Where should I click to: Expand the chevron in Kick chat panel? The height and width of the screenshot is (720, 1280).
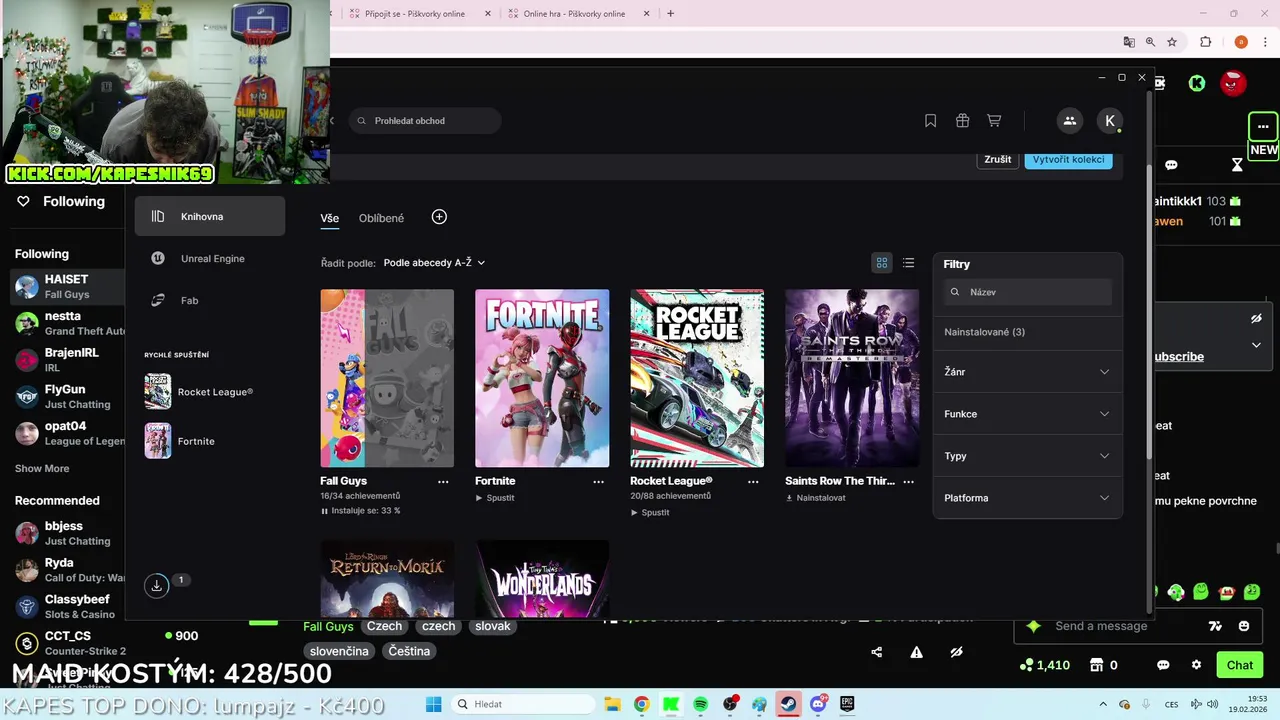[1256, 345]
